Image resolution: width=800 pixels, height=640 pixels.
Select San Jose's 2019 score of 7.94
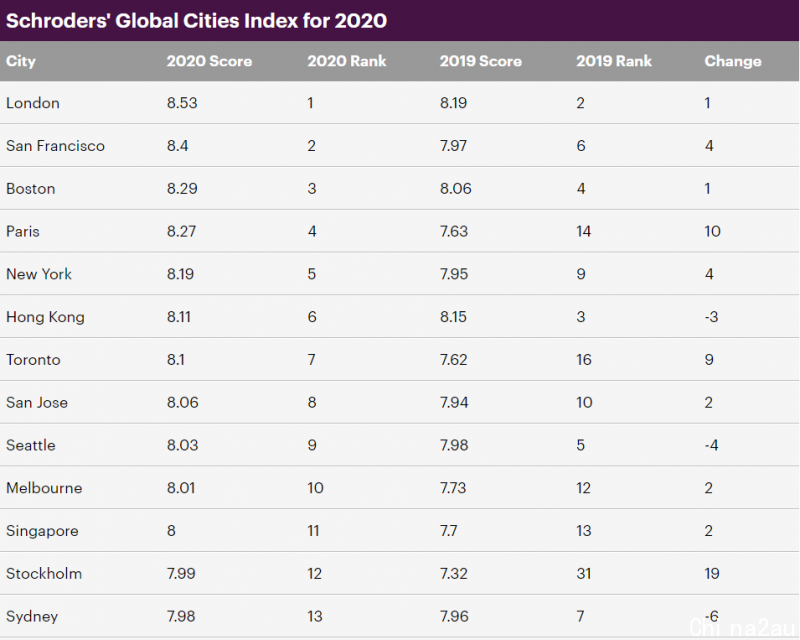click(x=454, y=403)
